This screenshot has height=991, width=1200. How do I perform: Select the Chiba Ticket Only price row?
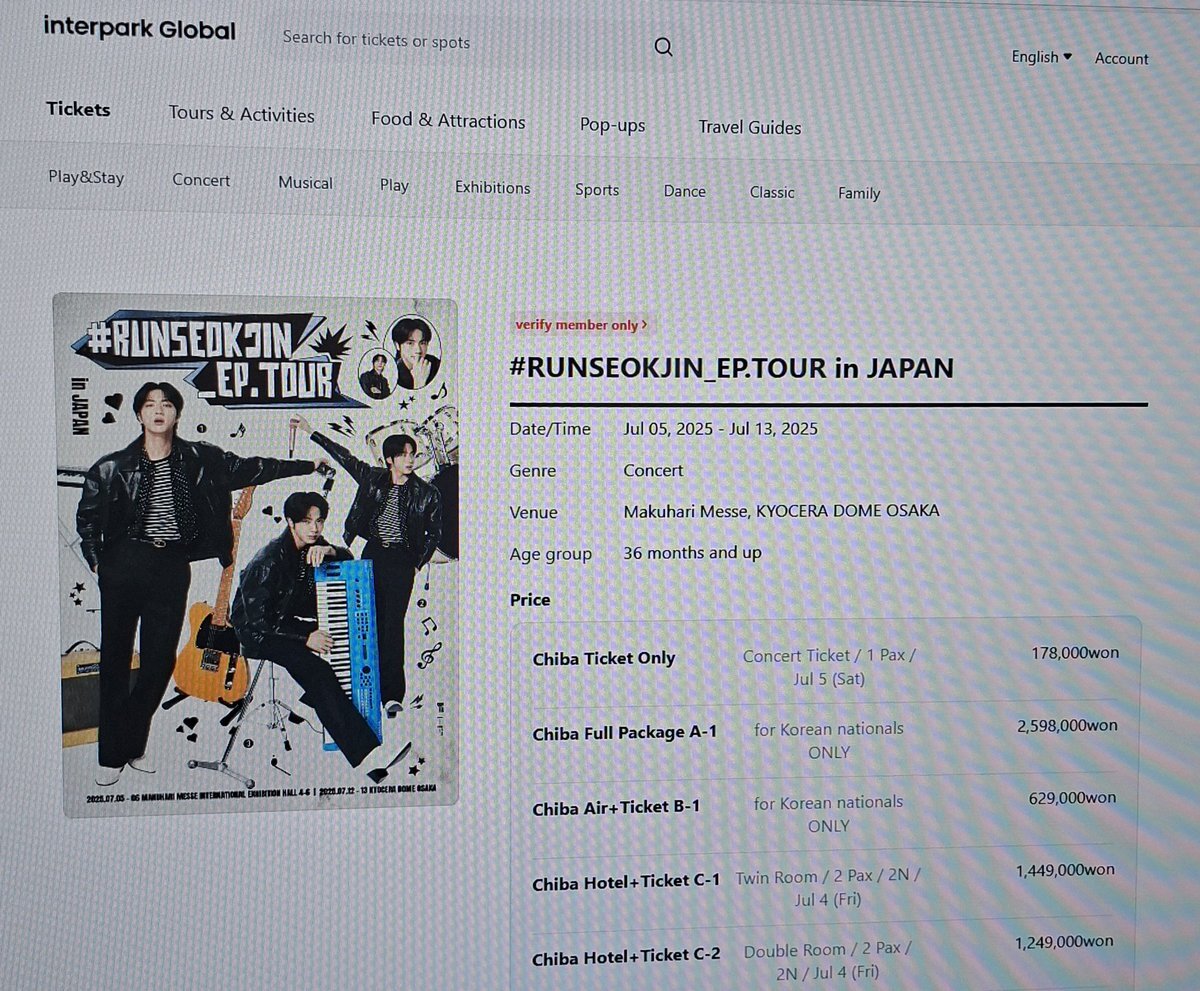point(826,666)
